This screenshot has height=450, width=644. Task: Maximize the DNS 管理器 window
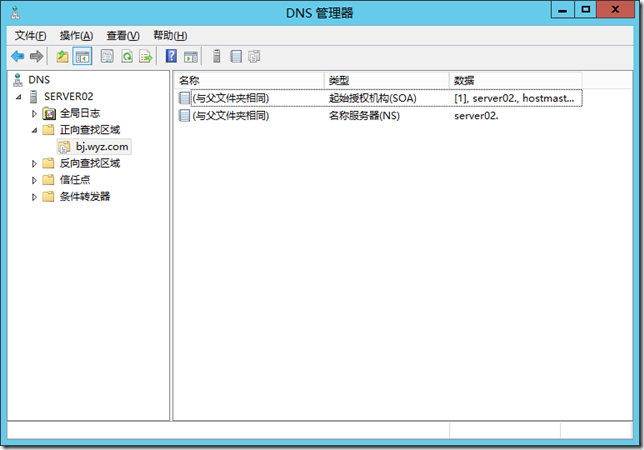586,9
